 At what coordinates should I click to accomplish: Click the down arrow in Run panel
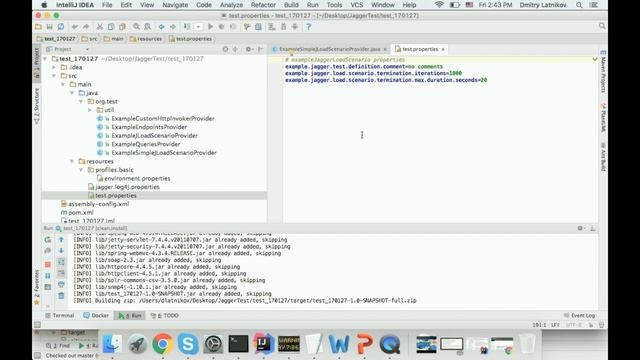(61, 251)
